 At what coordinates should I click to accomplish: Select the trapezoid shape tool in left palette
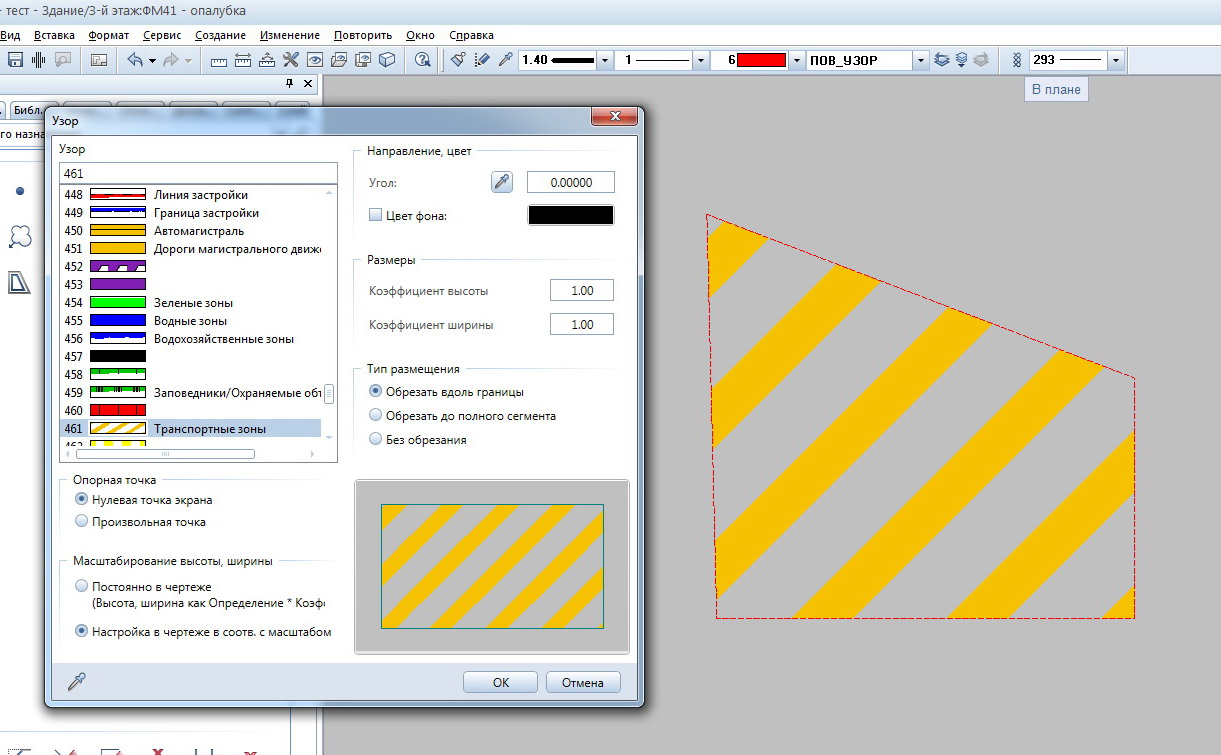tap(20, 283)
